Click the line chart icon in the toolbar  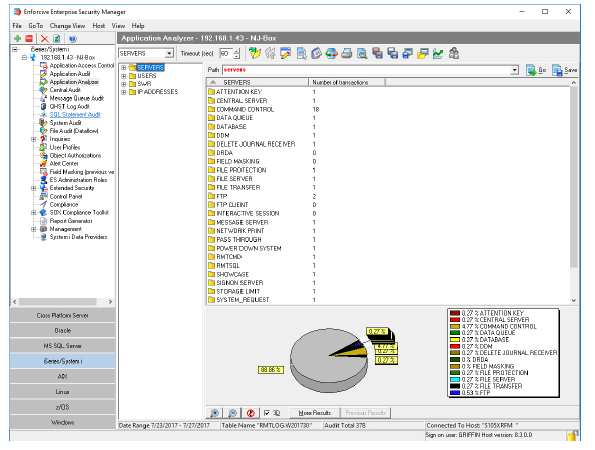438,53
